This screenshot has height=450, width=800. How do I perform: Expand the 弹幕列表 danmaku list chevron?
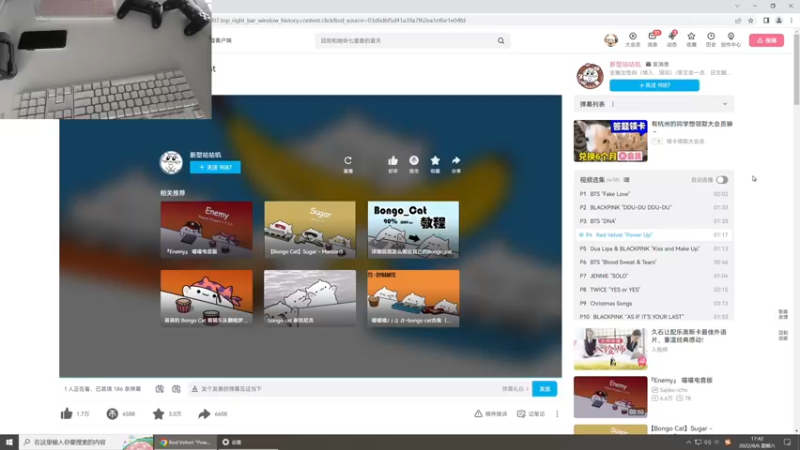click(724, 104)
